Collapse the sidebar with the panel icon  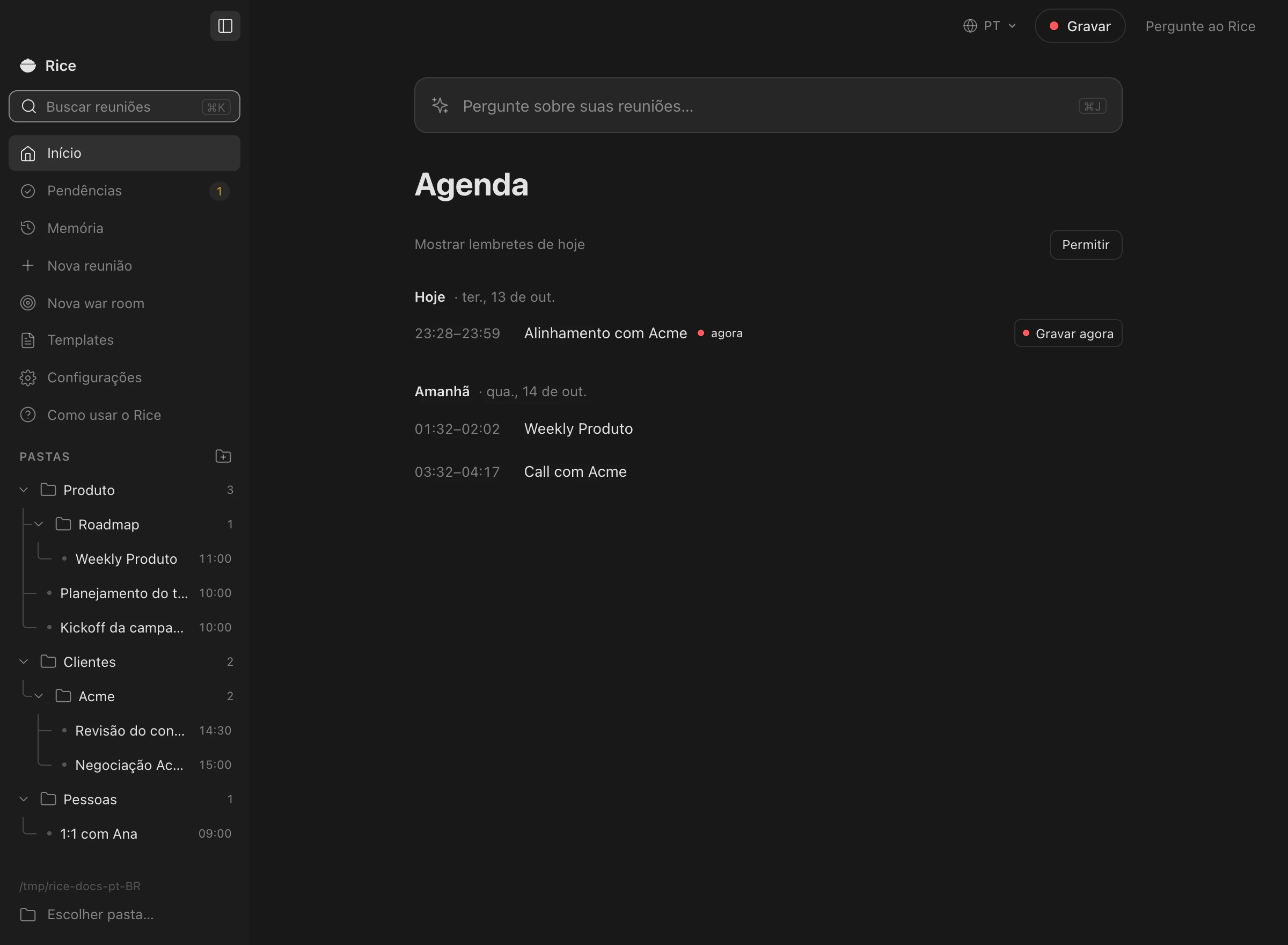(x=225, y=26)
